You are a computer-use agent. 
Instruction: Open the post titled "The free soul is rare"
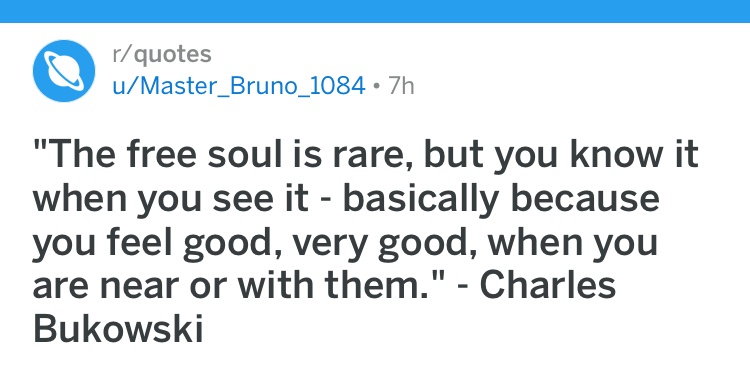pos(366,242)
